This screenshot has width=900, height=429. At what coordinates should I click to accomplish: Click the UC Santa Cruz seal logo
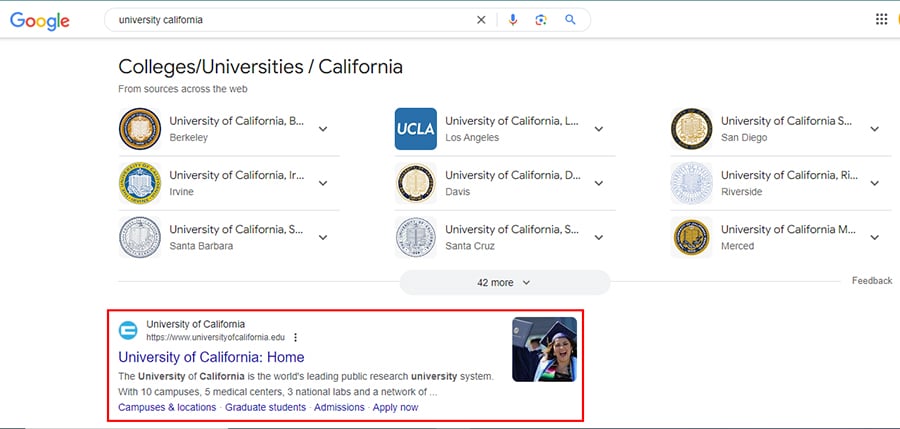pos(416,237)
